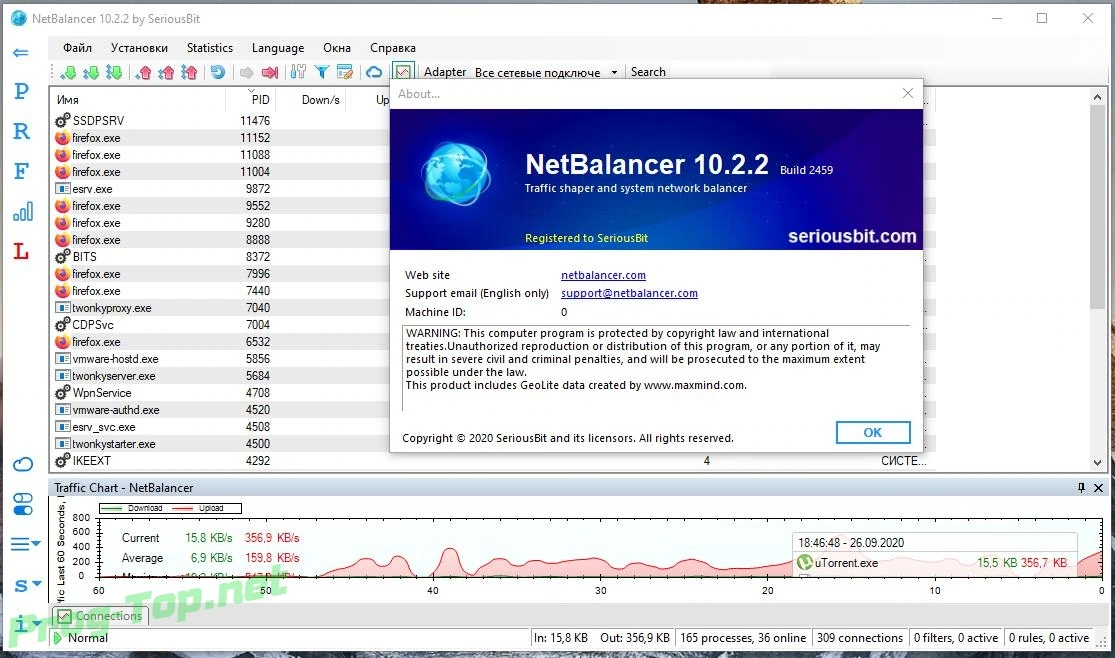Click the bar chart sidebar icon
The width and height of the screenshot is (1115, 658).
(x=23, y=211)
